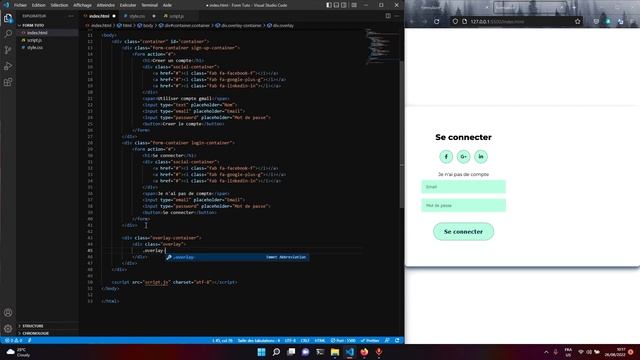Switch to the index.html editor tab
Screen dimensions: 640x360
(x=99, y=16)
